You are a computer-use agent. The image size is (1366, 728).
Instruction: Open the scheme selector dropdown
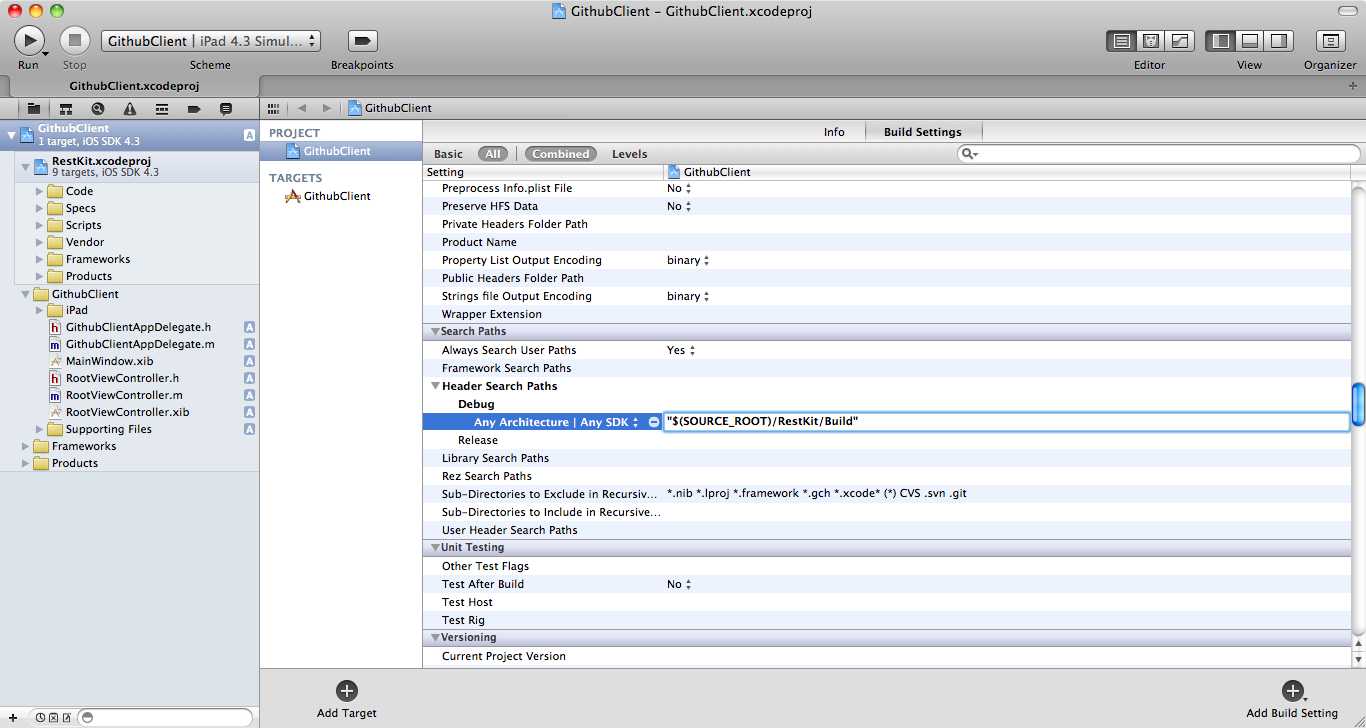coord(211,41)
